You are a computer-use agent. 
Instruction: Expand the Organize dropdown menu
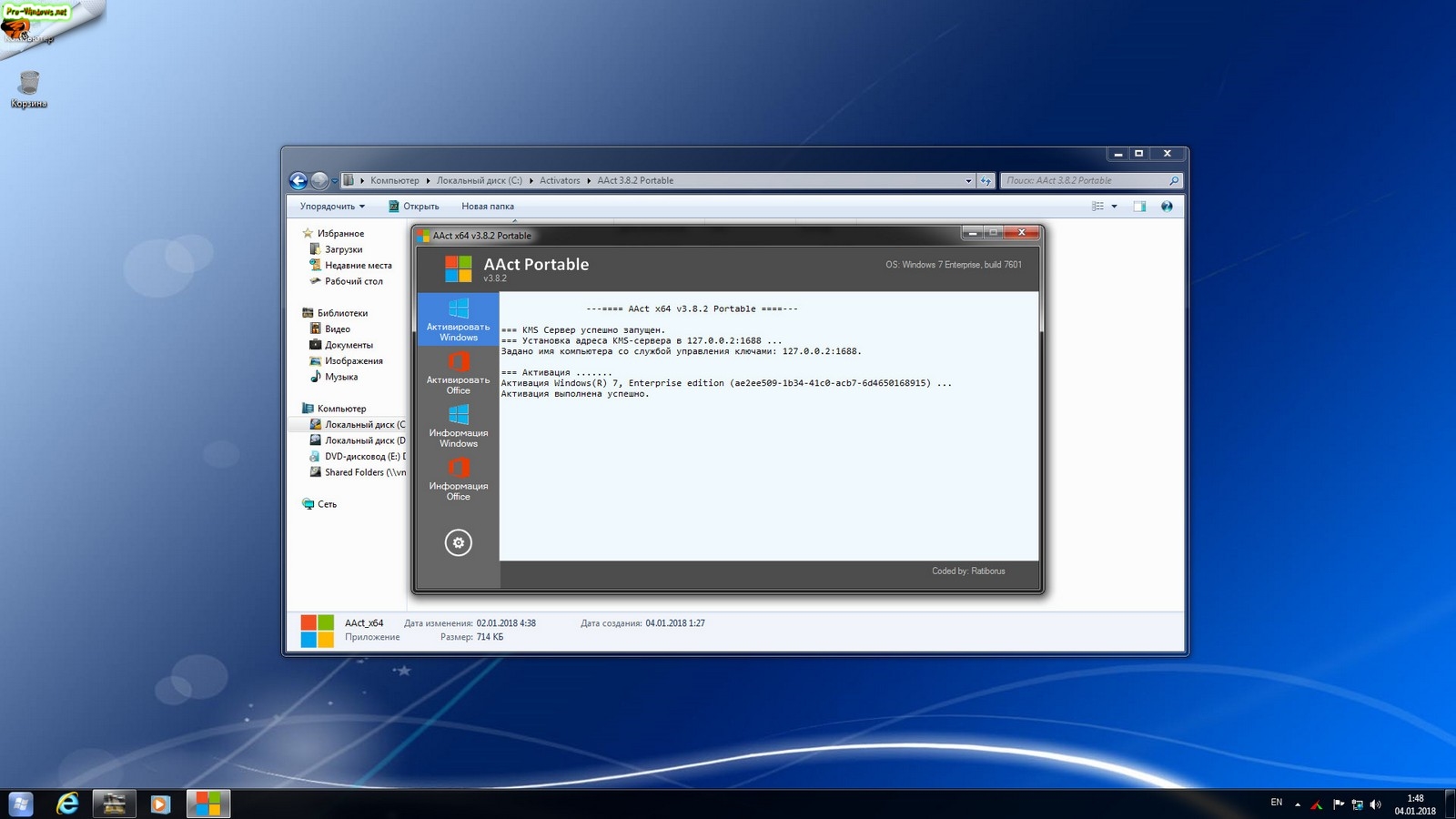[332, 207]
